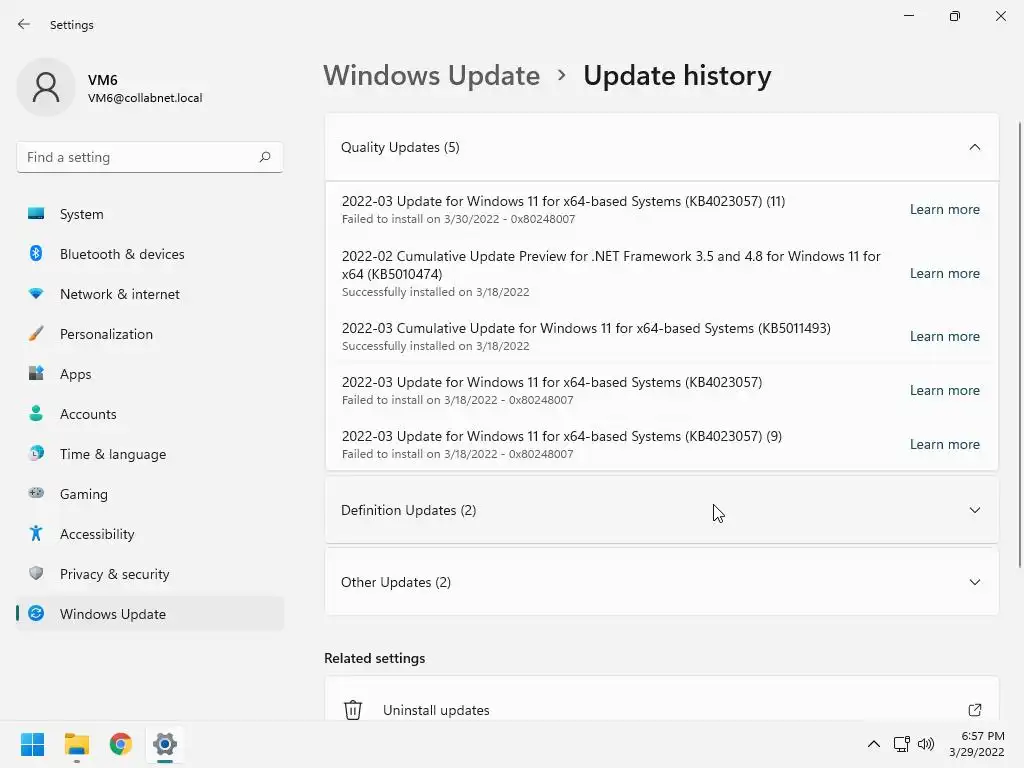
Task: Open the Accessibility settings page
Action: 150,534
